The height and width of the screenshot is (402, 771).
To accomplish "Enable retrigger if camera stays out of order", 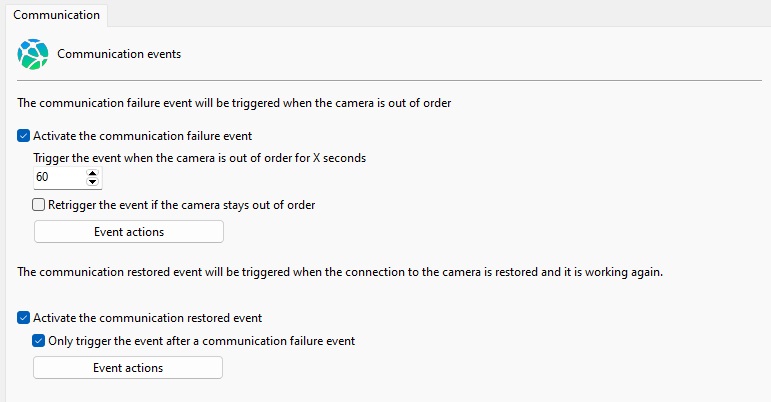I will coord(38,204).
